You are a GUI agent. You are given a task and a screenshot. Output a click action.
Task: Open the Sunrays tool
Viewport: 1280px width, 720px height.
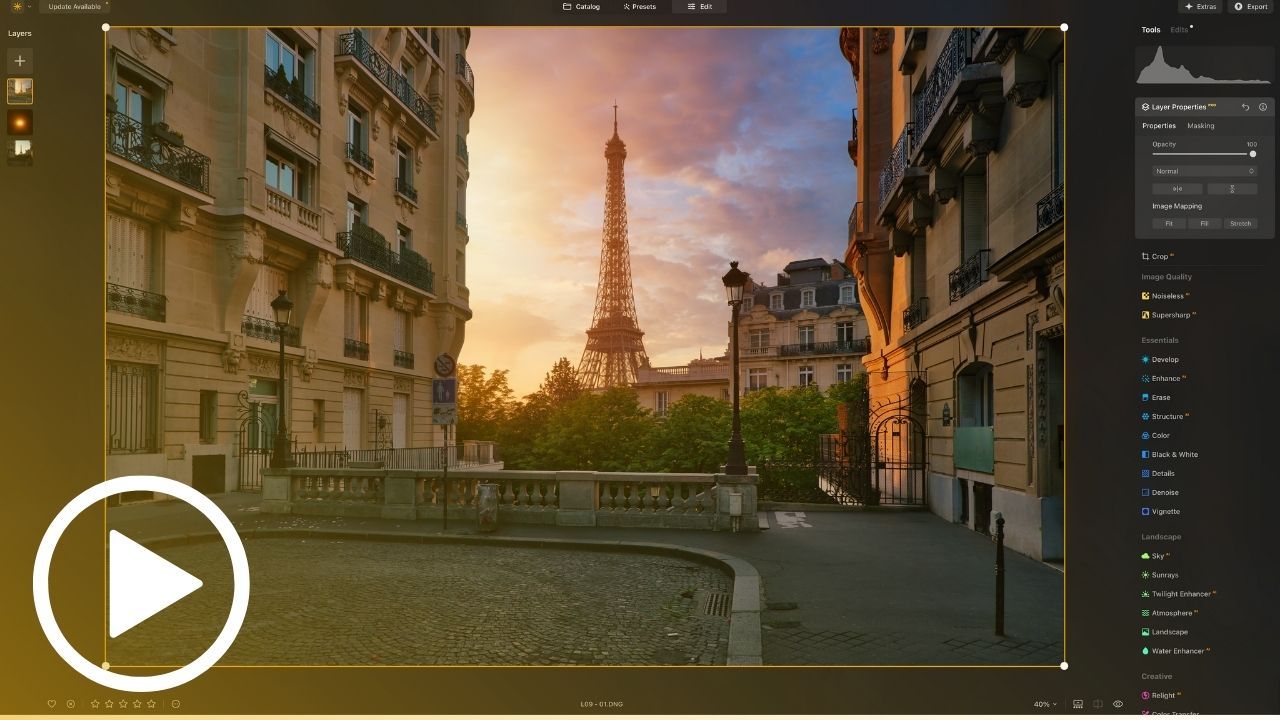1160,575
